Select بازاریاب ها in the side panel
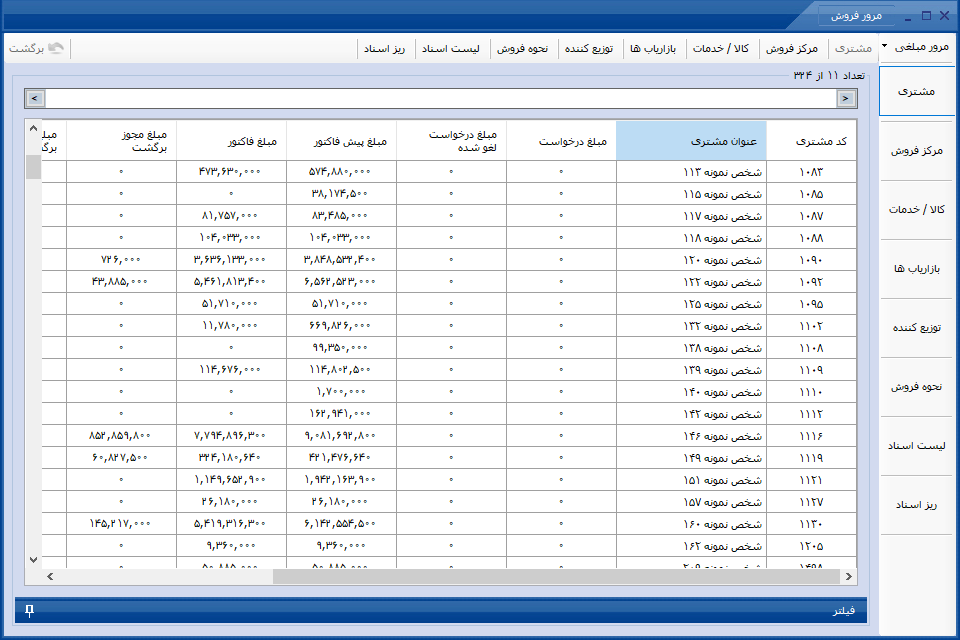960x640 pixels. click(917, 269)
